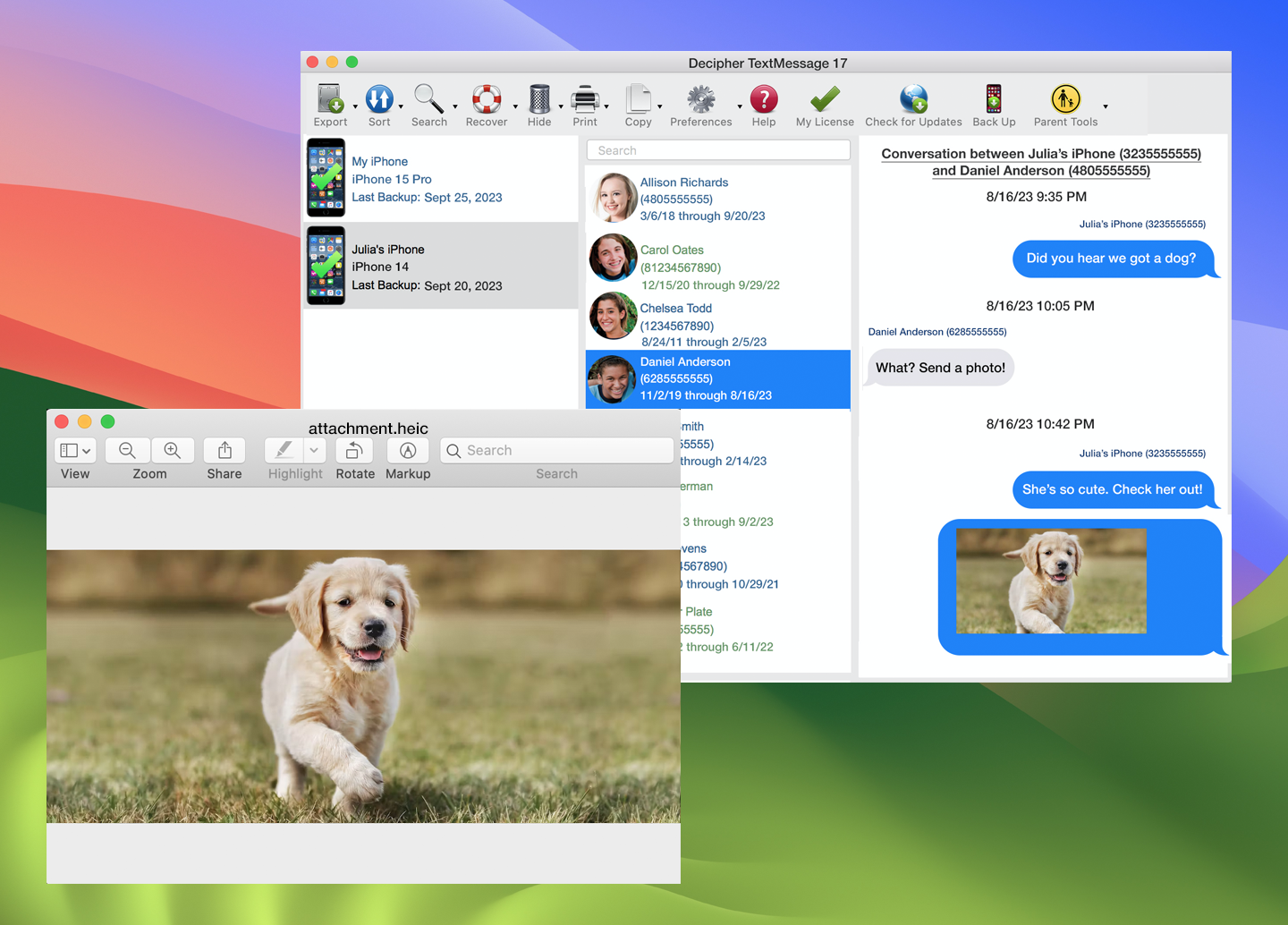Open Preferences gear icon
Image resolution: width=1288 pixels, height=925 pixels.
(700, 98)
